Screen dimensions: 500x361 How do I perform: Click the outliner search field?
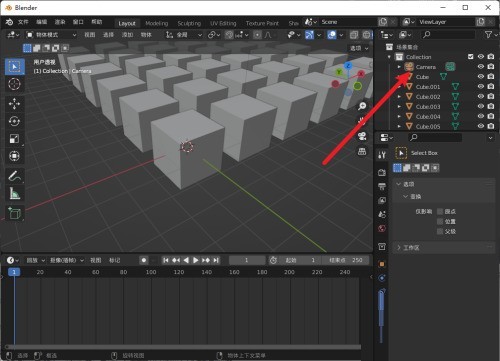coord(447,35)
